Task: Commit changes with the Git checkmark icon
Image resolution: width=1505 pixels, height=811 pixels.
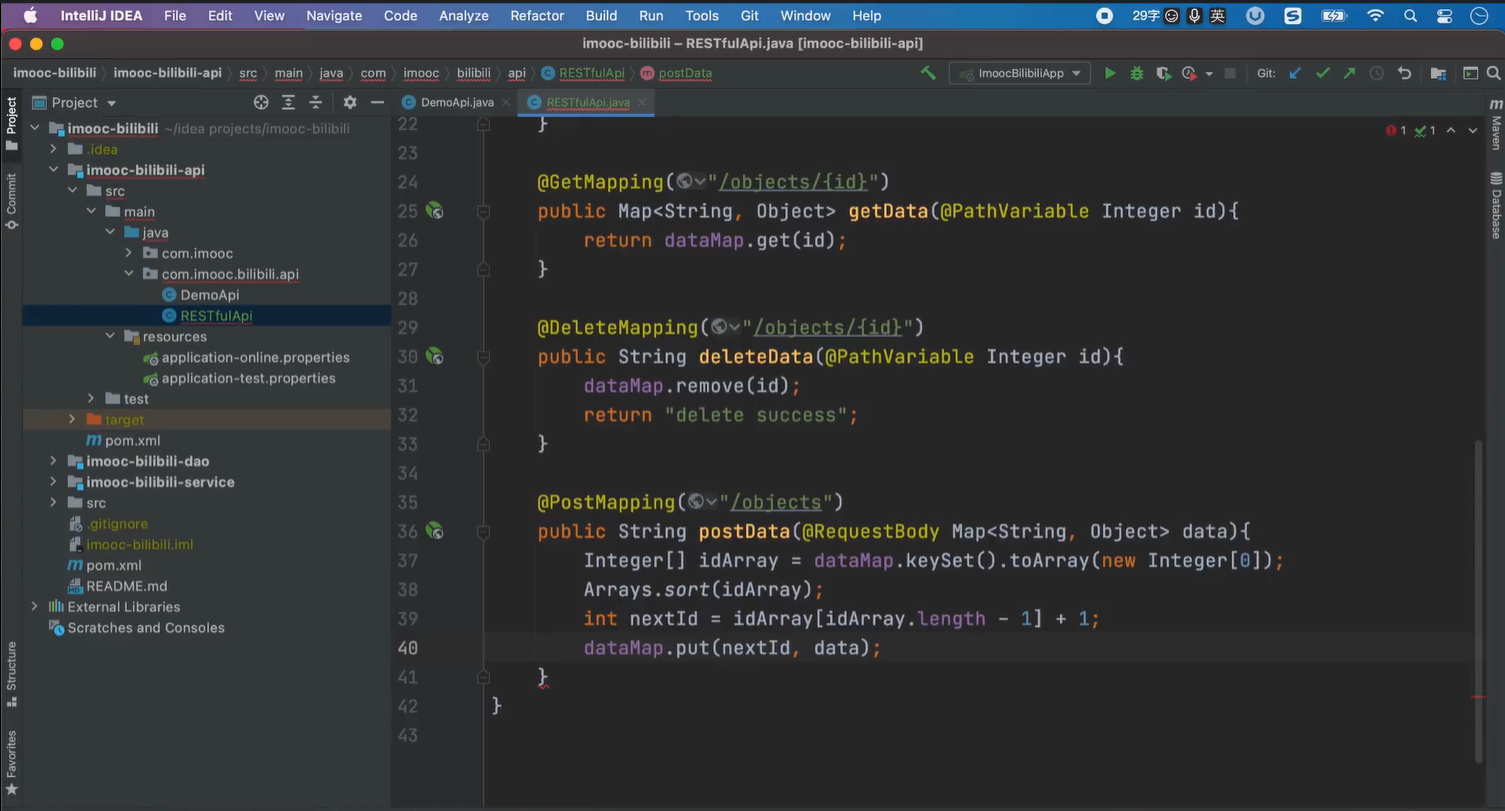Action: (x=1322, y=73)
